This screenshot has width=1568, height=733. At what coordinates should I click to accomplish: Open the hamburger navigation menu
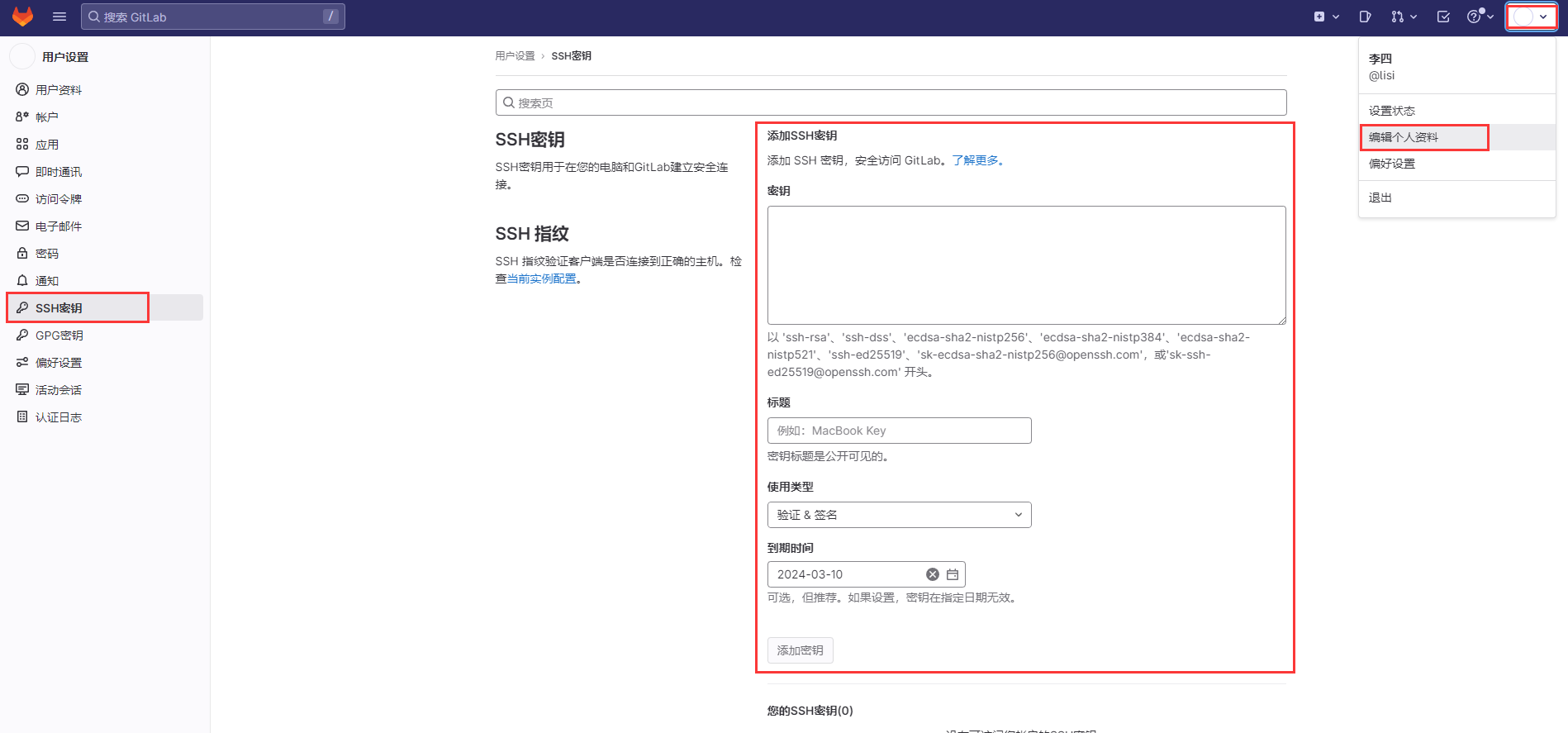tap(59, 17)
